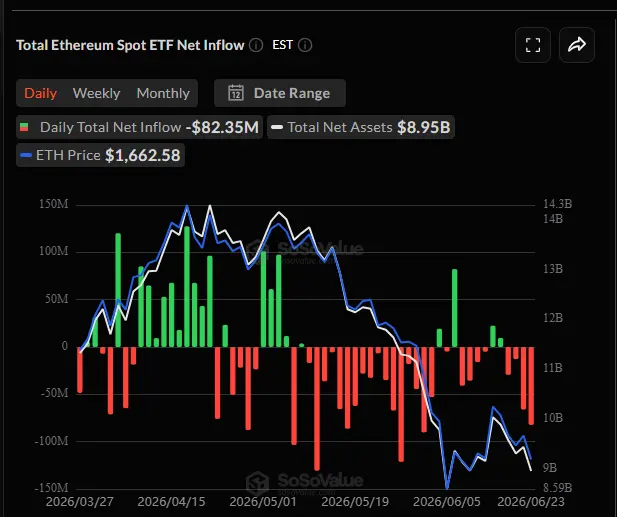Click the 150M left axis label
The image size is (617, 517).
click(54, 204)
